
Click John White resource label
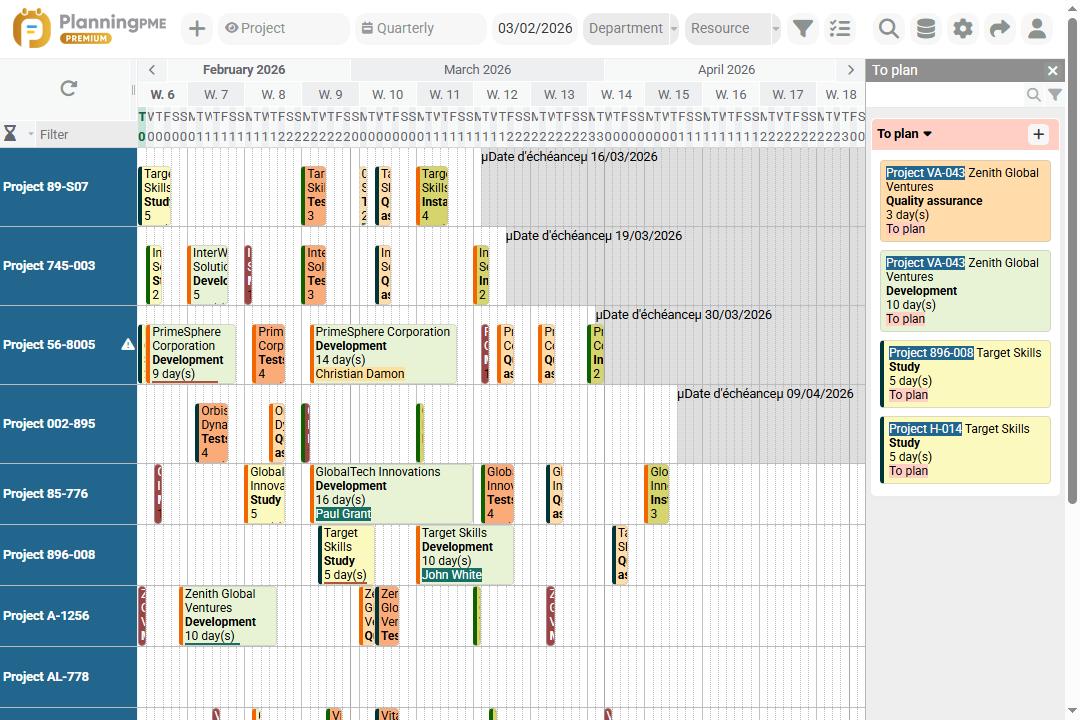(x=452, y=575)
